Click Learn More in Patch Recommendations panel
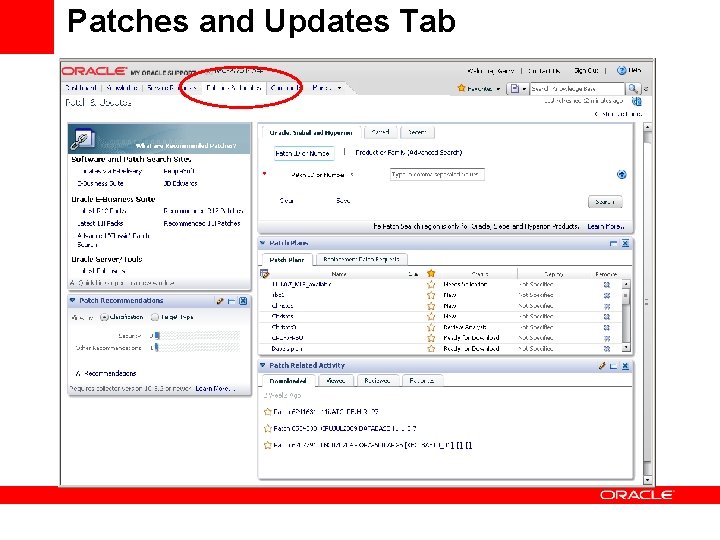Viewport: 720px width, 540px height. click(x=215, y=388)
